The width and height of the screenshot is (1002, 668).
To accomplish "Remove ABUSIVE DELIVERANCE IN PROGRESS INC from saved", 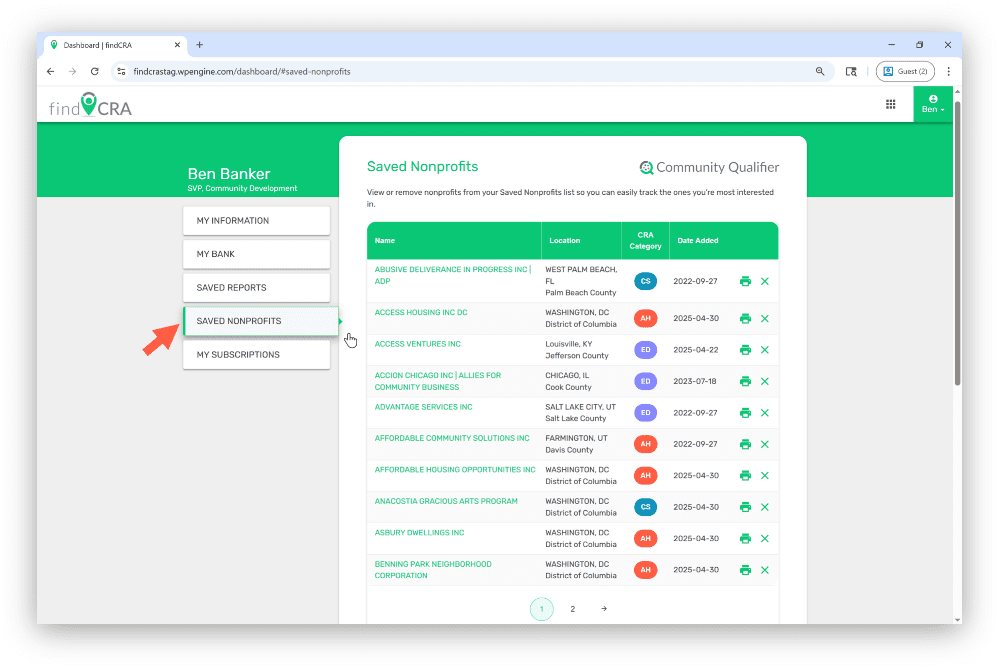I will pyautogui.click(x=765, y=281).
